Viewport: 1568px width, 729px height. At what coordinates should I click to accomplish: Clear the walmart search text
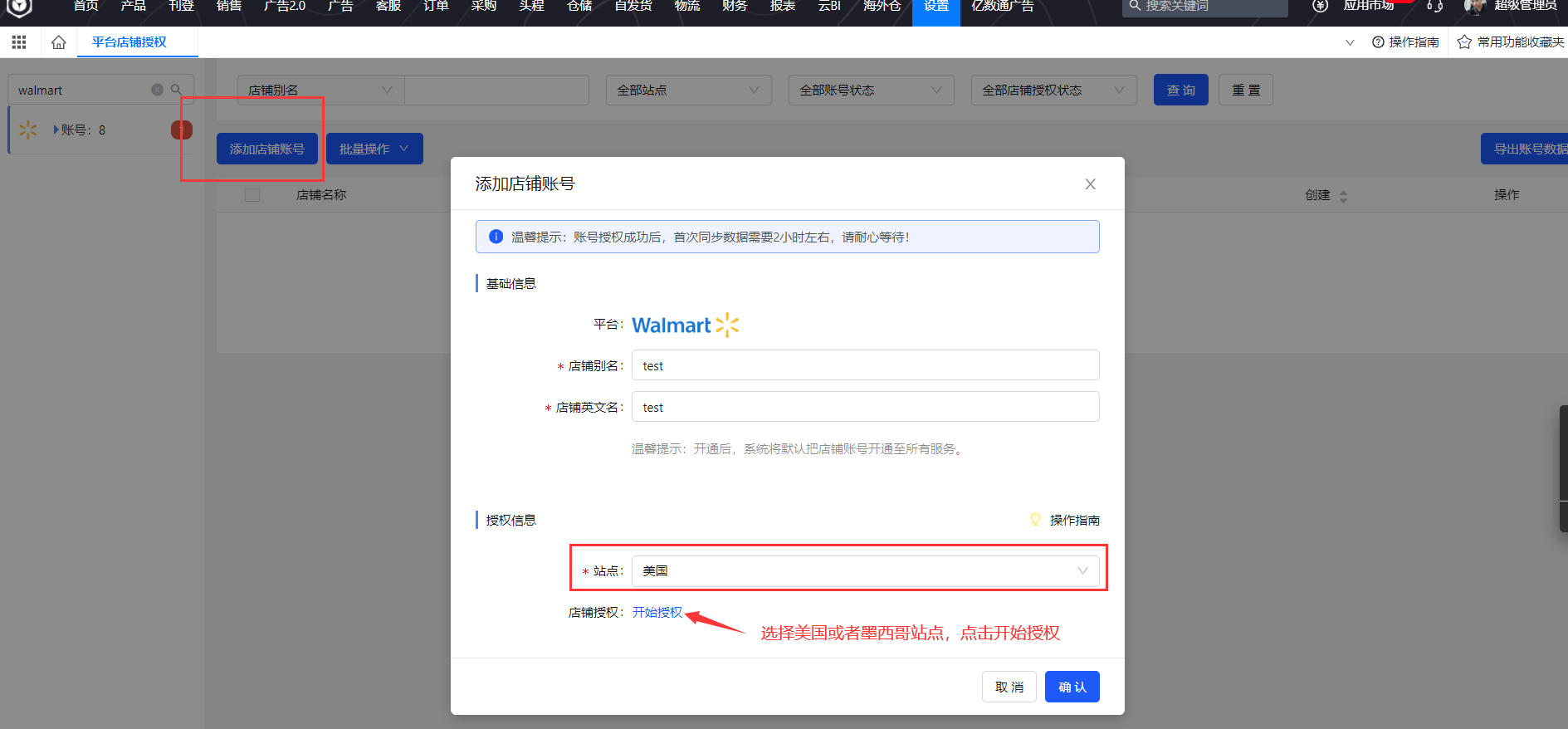[157, 90]
